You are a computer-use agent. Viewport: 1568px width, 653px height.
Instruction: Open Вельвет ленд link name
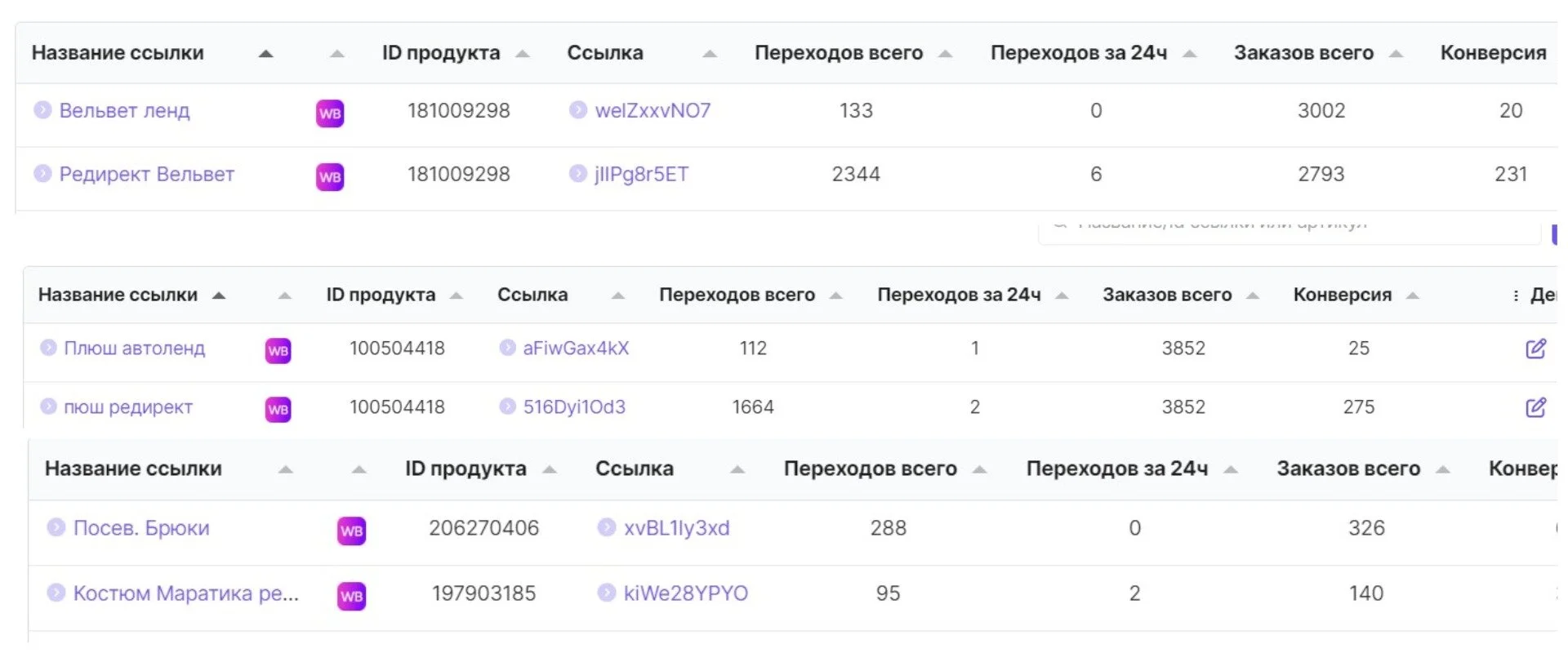point(124,111)
